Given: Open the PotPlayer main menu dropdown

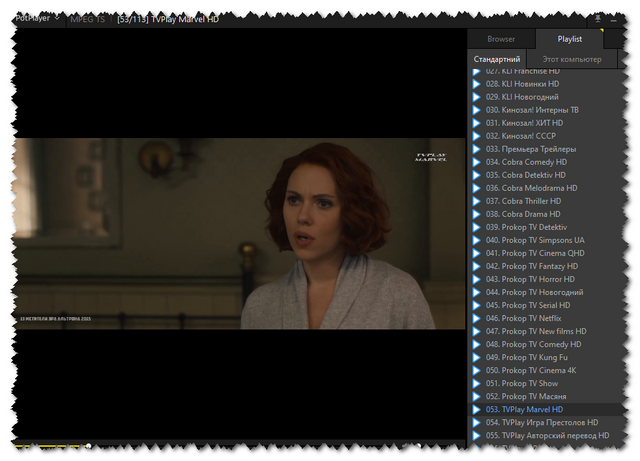Looking at the screenshot, I should click(x=37, y=18).
